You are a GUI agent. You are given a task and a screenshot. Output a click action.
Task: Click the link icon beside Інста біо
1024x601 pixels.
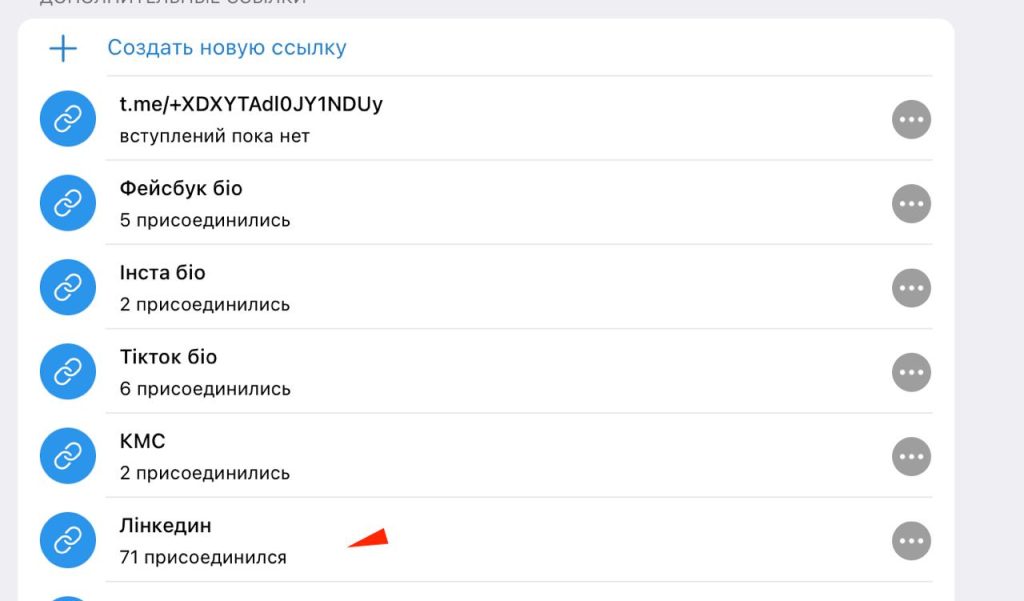click(x=68, y=287)
